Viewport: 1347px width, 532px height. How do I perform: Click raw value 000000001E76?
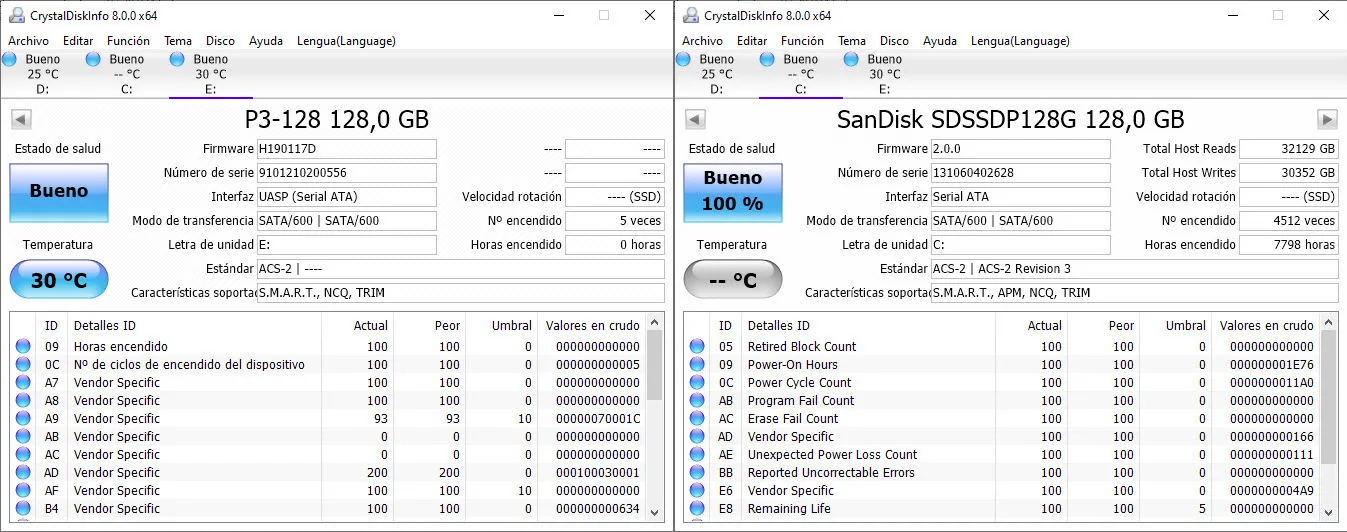tap(1272, 365)
